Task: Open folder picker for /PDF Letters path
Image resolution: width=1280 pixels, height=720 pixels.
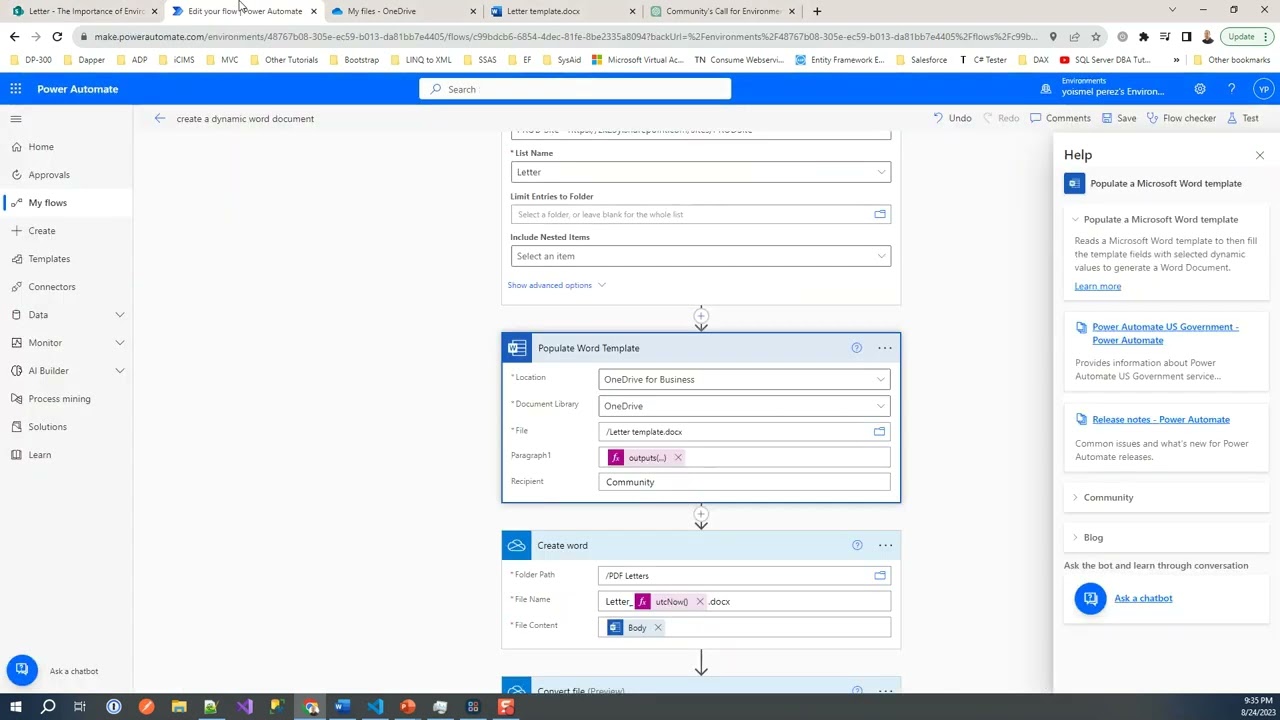Action: [880, 576]
